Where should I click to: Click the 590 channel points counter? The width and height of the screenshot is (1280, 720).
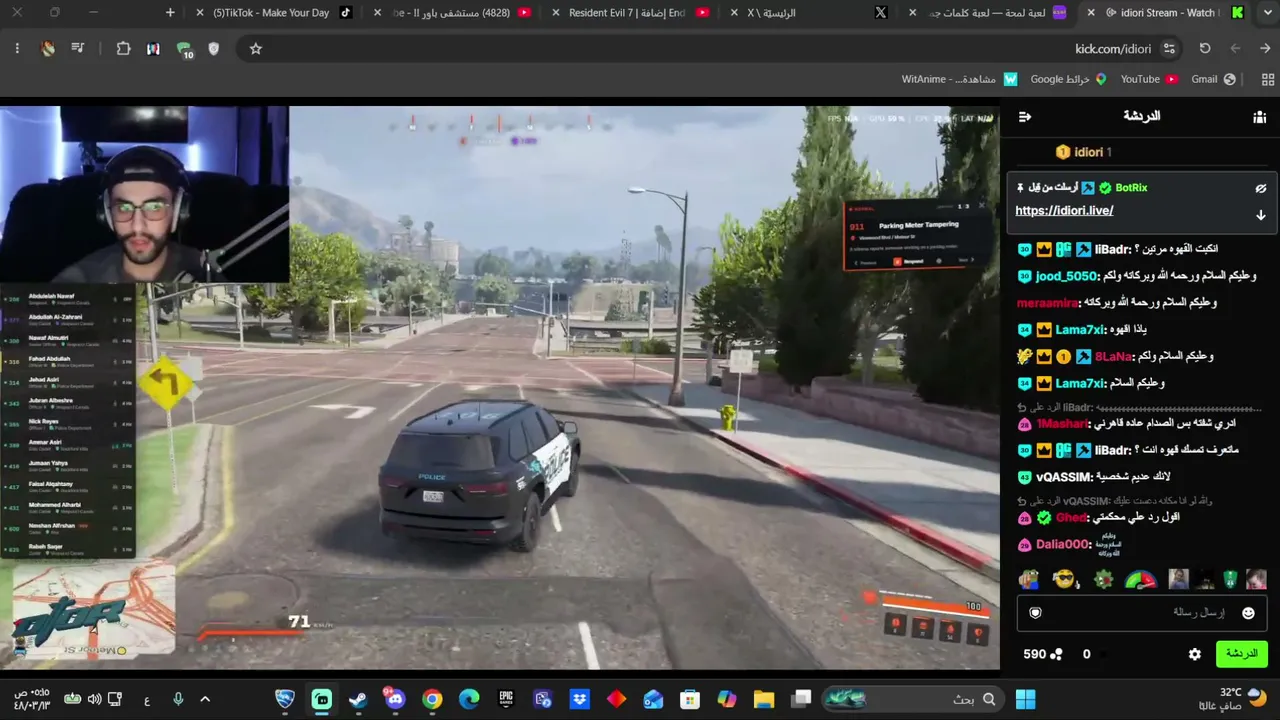click(x=1043, y=654)
